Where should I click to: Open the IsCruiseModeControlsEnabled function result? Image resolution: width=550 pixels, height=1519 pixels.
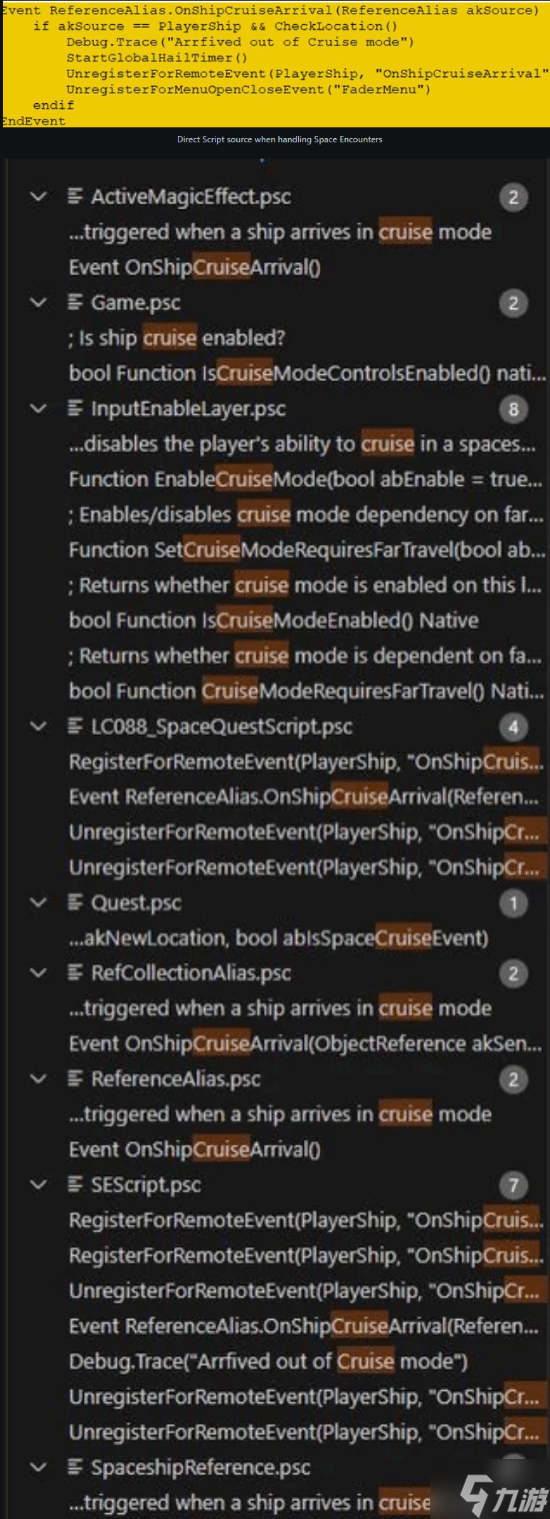tap(308, 373)
